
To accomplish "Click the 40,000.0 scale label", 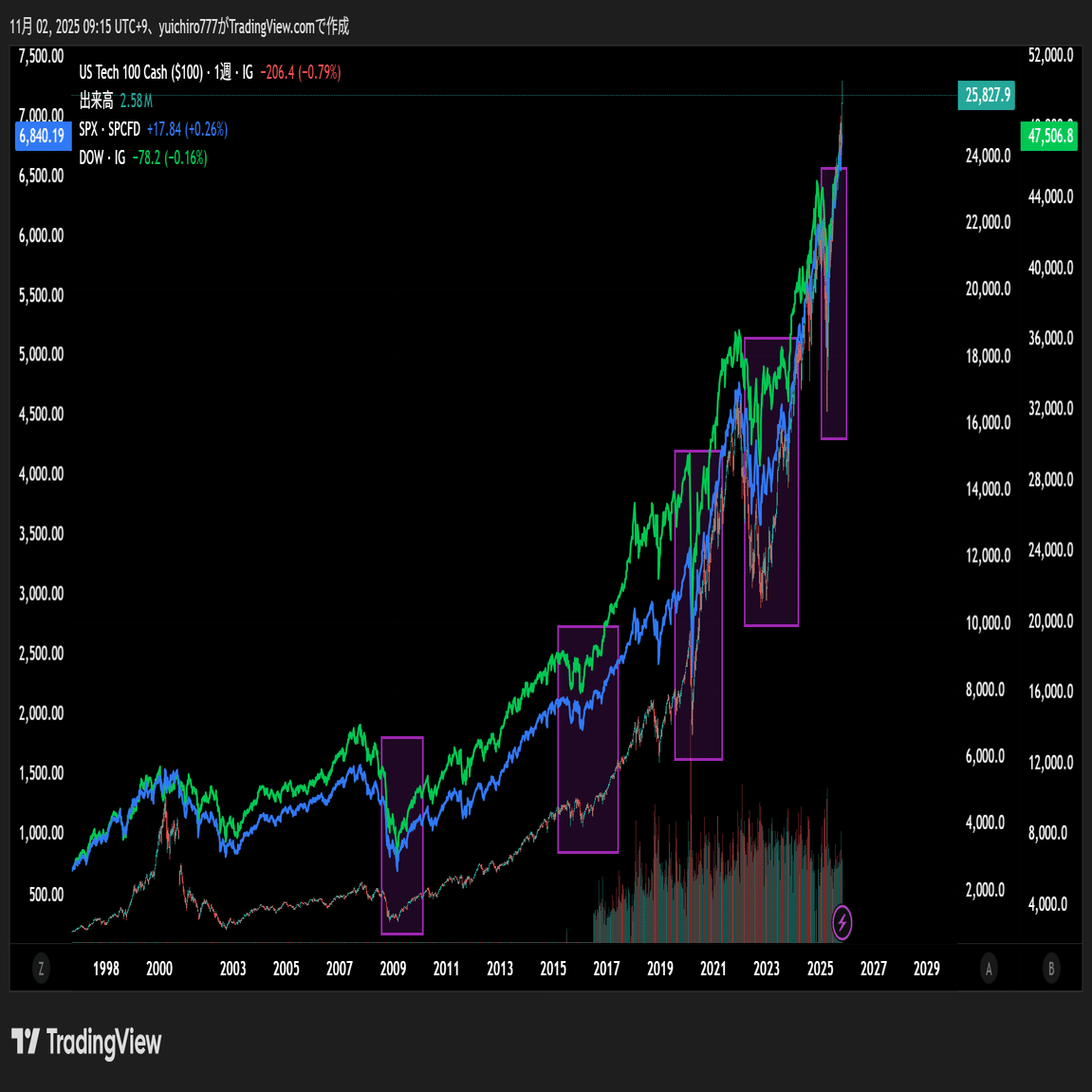I will click(x=1050, y=268).
